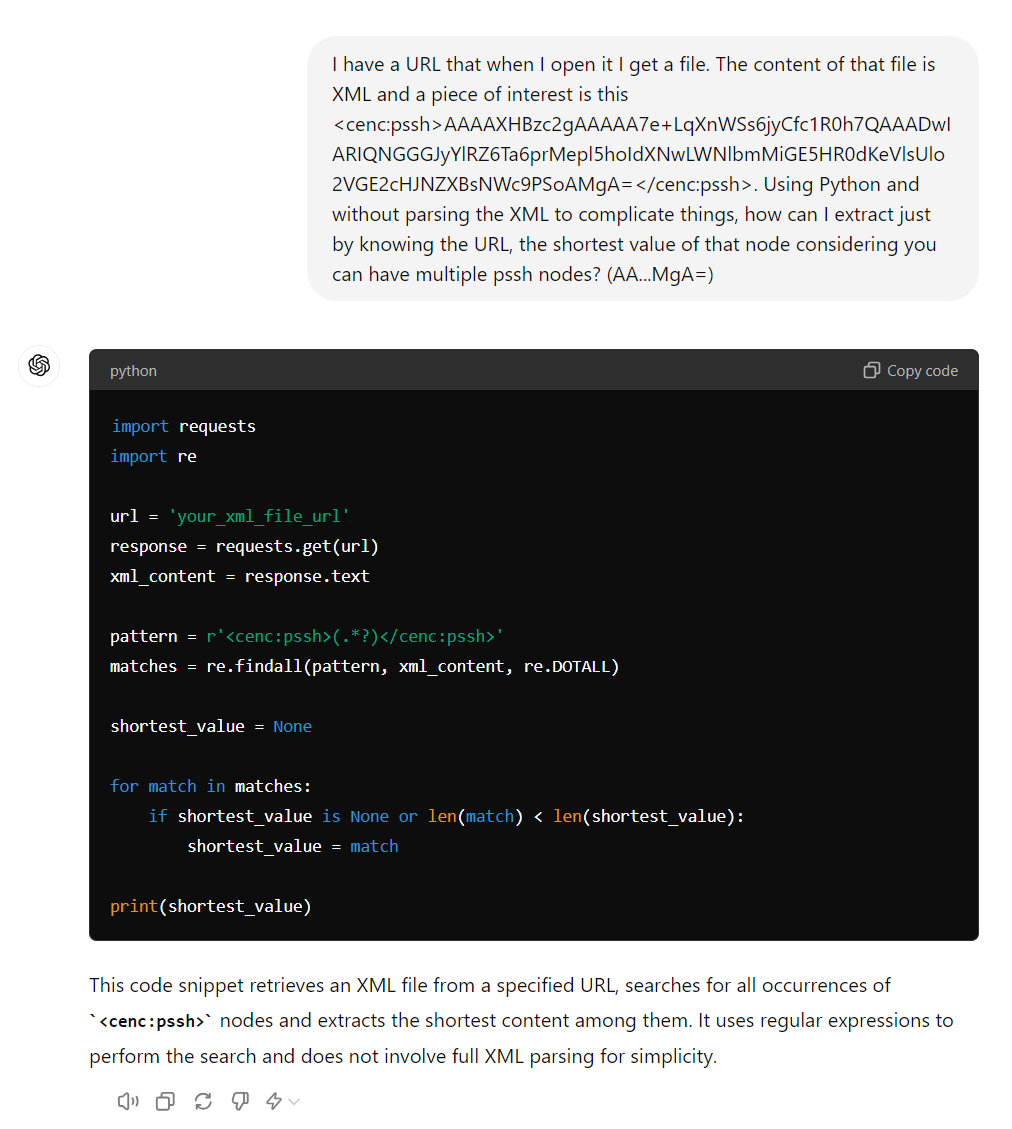The height and width of the screenshot is (1129, 1012).
Task: Click the 'your_xml_file_url' string in code
Action: [259, 516]
